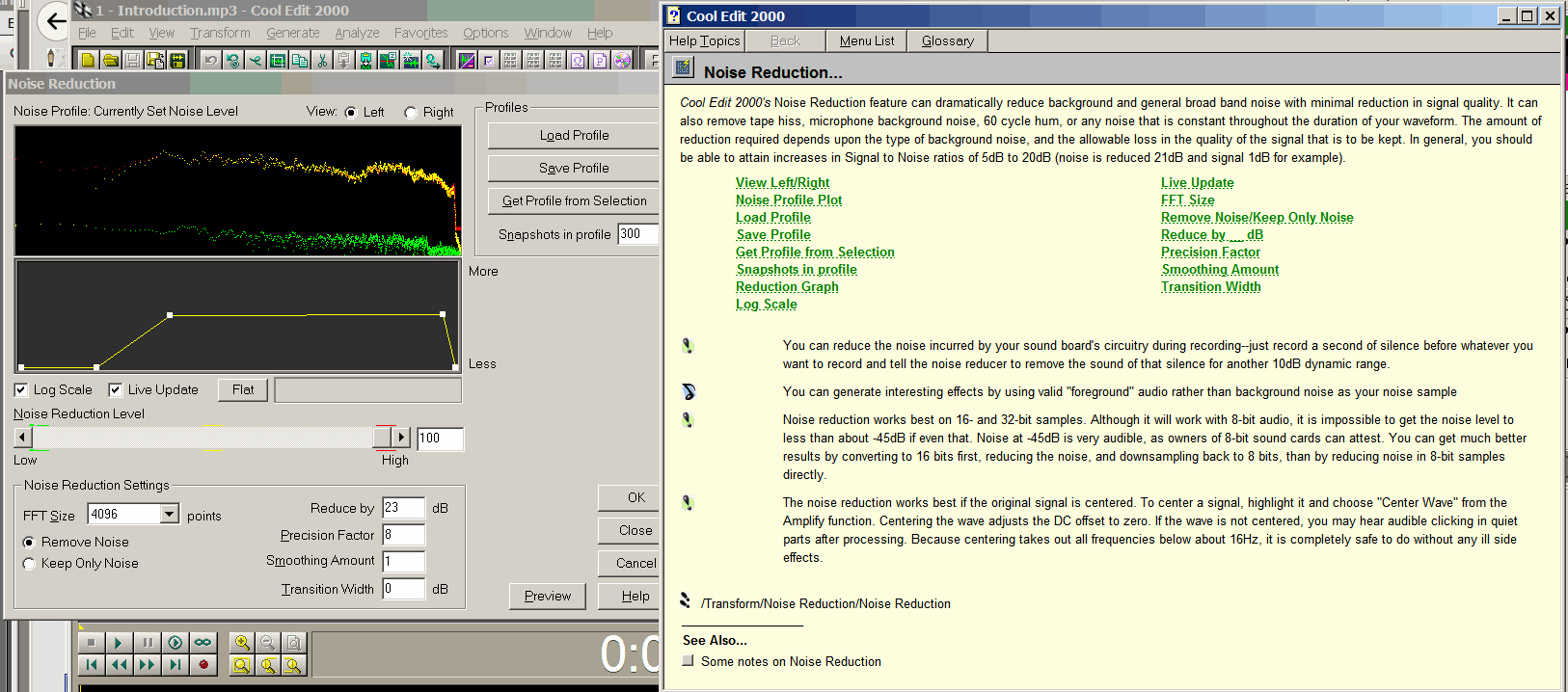
Task: Open the Glossary in the help window
Action: tap(948, 40)
